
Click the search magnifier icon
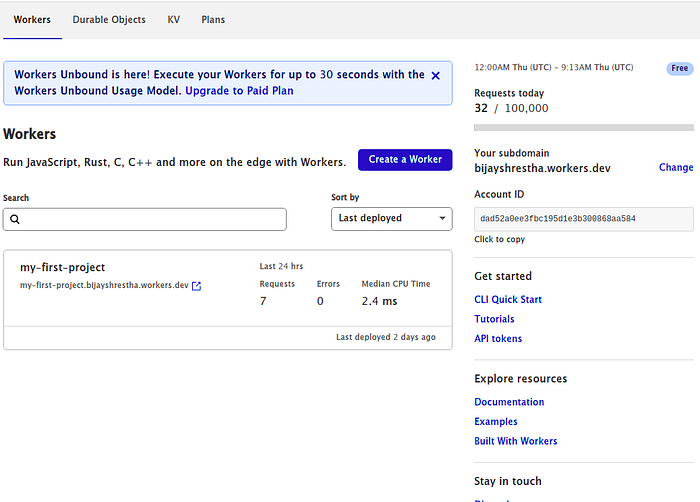pos(15,219)
